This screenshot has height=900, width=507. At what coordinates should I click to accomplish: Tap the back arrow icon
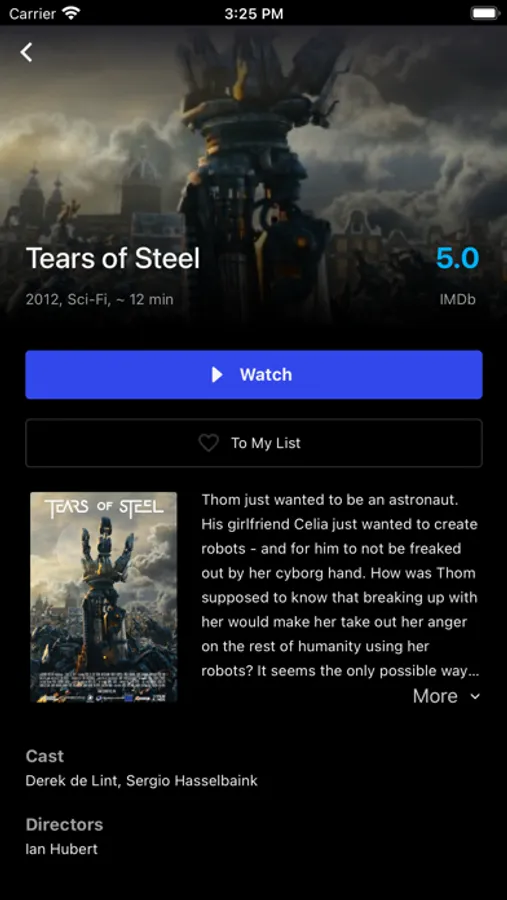click(26, 52)
